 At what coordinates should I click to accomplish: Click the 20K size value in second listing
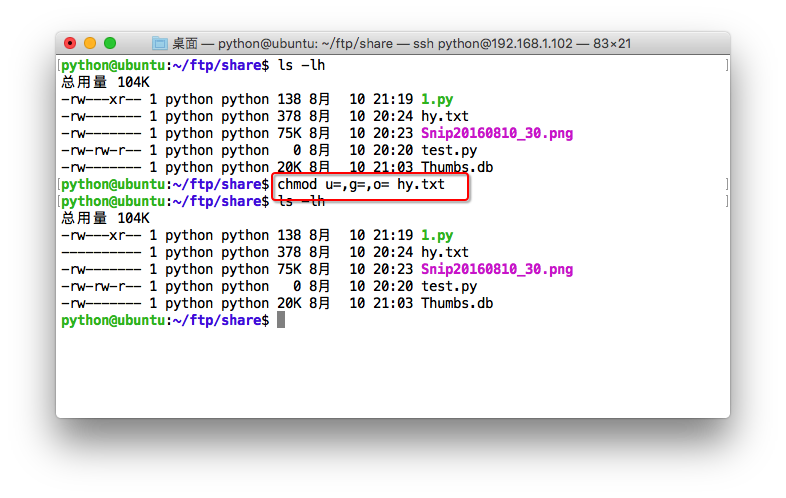tap(289, 303)
